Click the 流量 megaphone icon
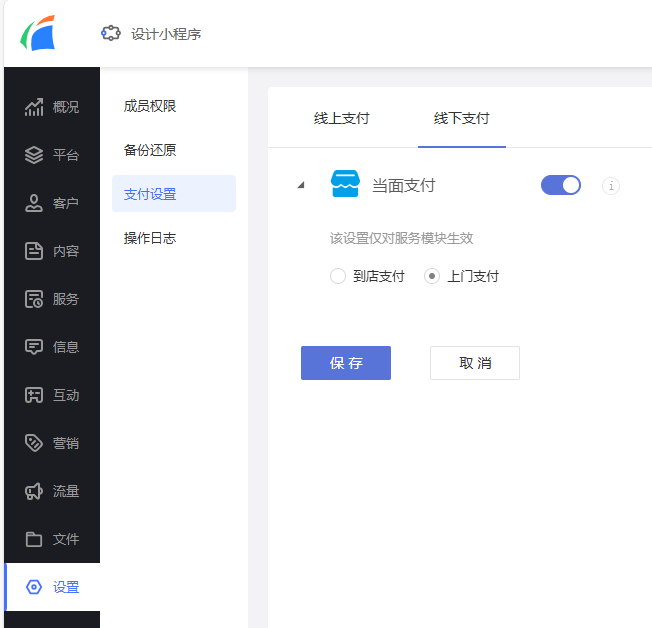The width and height of the screenshot is (652, 628). (34, 491)
